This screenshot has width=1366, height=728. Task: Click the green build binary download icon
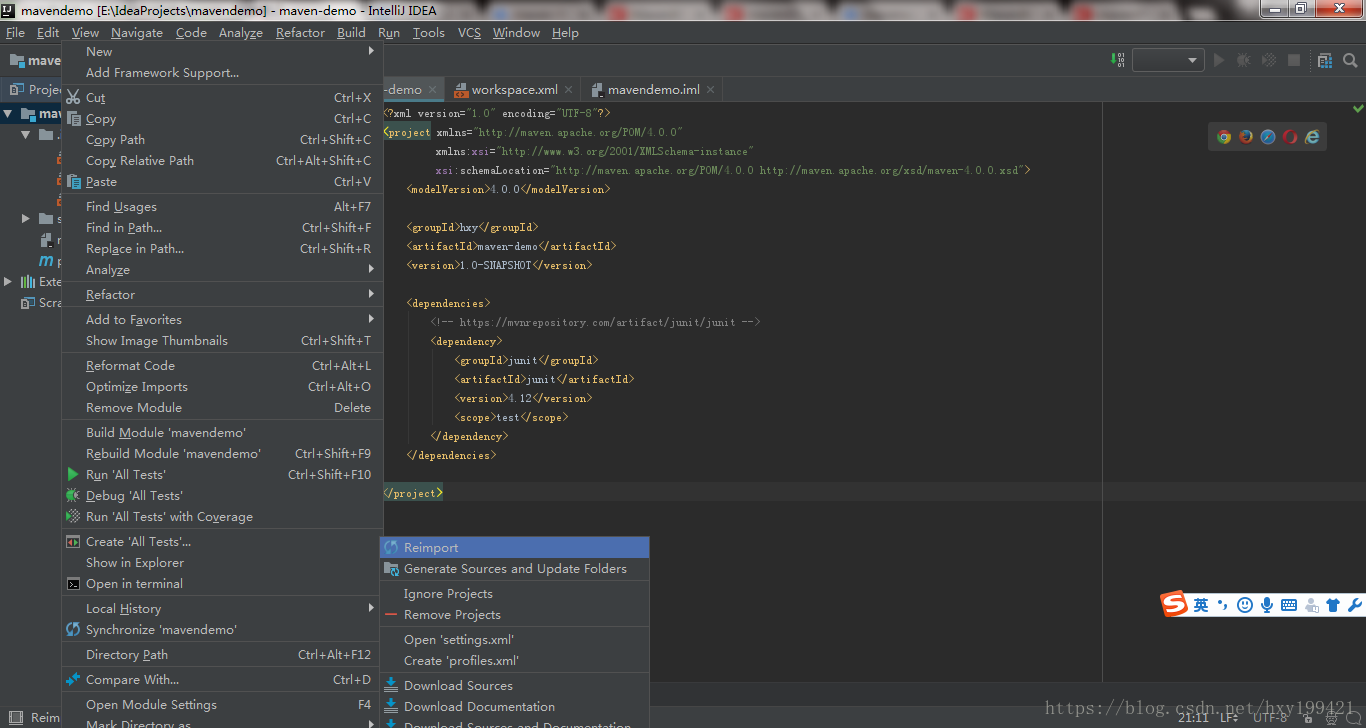(x=1119, y=60)
